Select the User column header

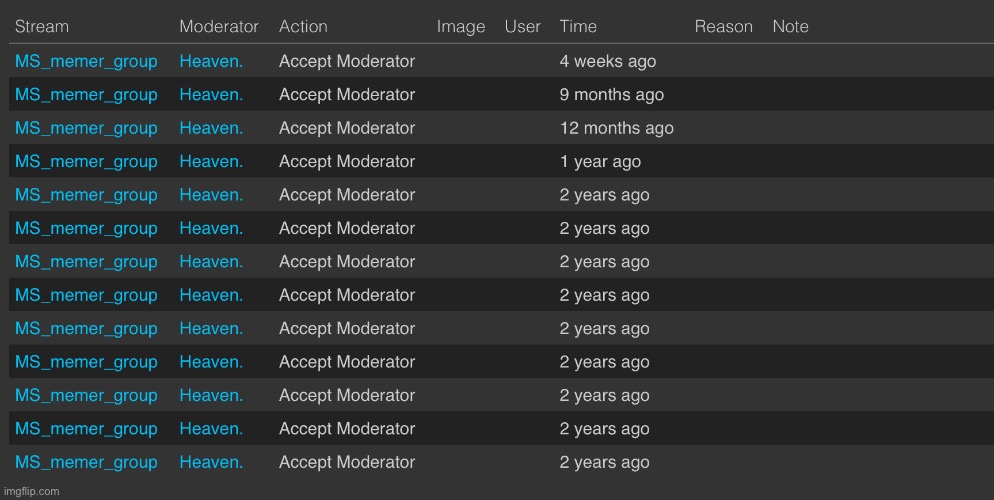[x=522, y=27]
